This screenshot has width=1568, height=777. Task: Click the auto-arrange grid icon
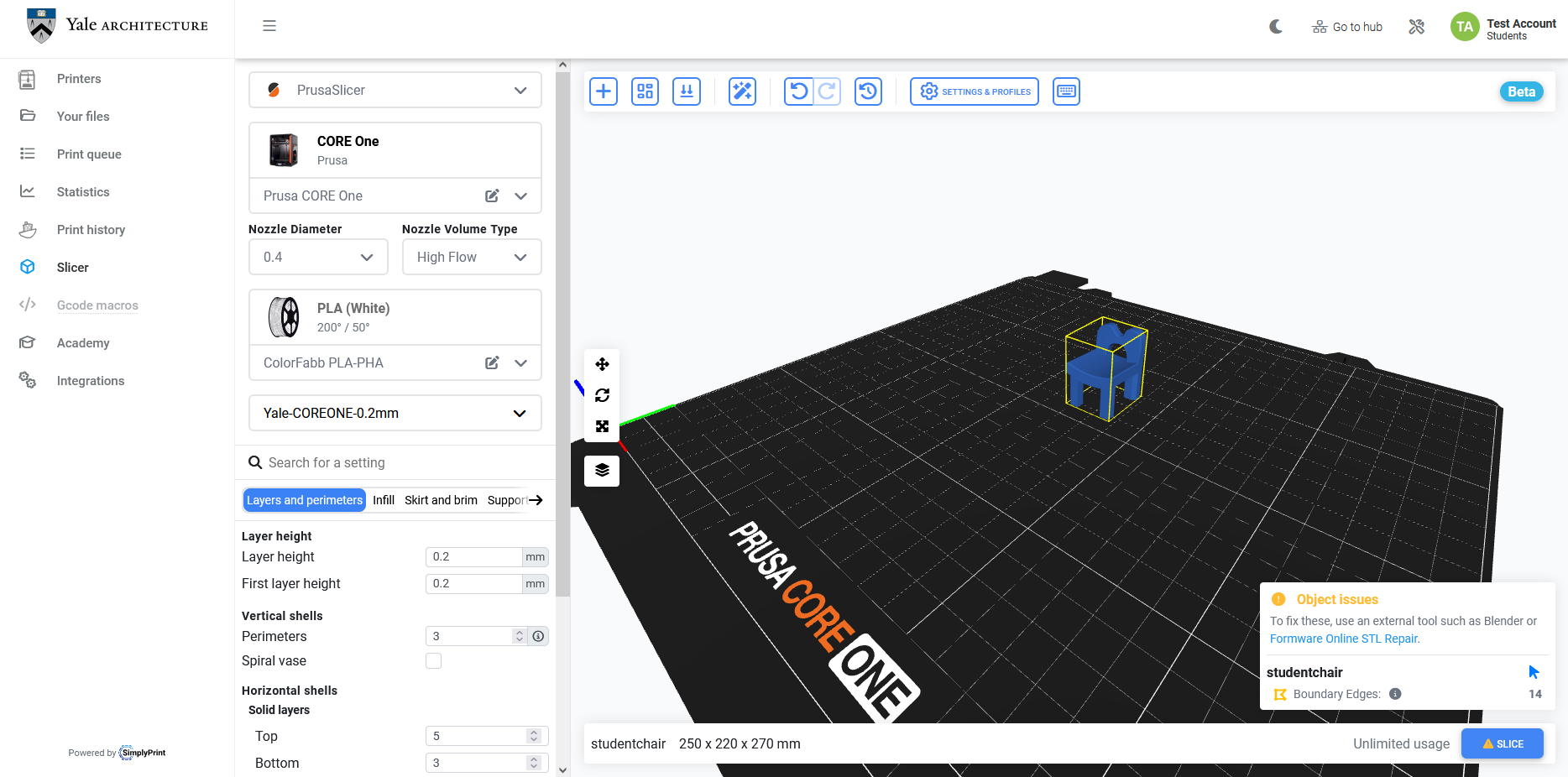coord(645,91)
